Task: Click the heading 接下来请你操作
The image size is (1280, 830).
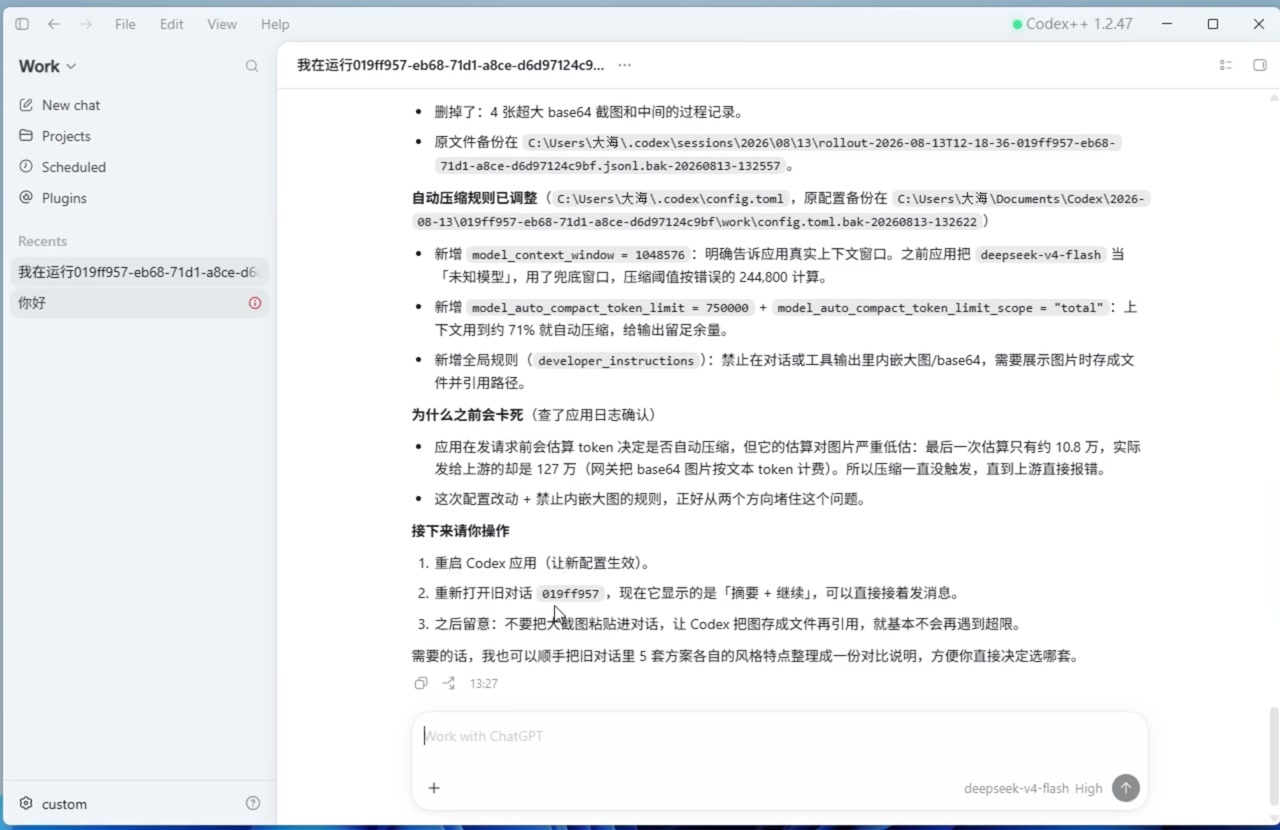Action: (460, 531)
